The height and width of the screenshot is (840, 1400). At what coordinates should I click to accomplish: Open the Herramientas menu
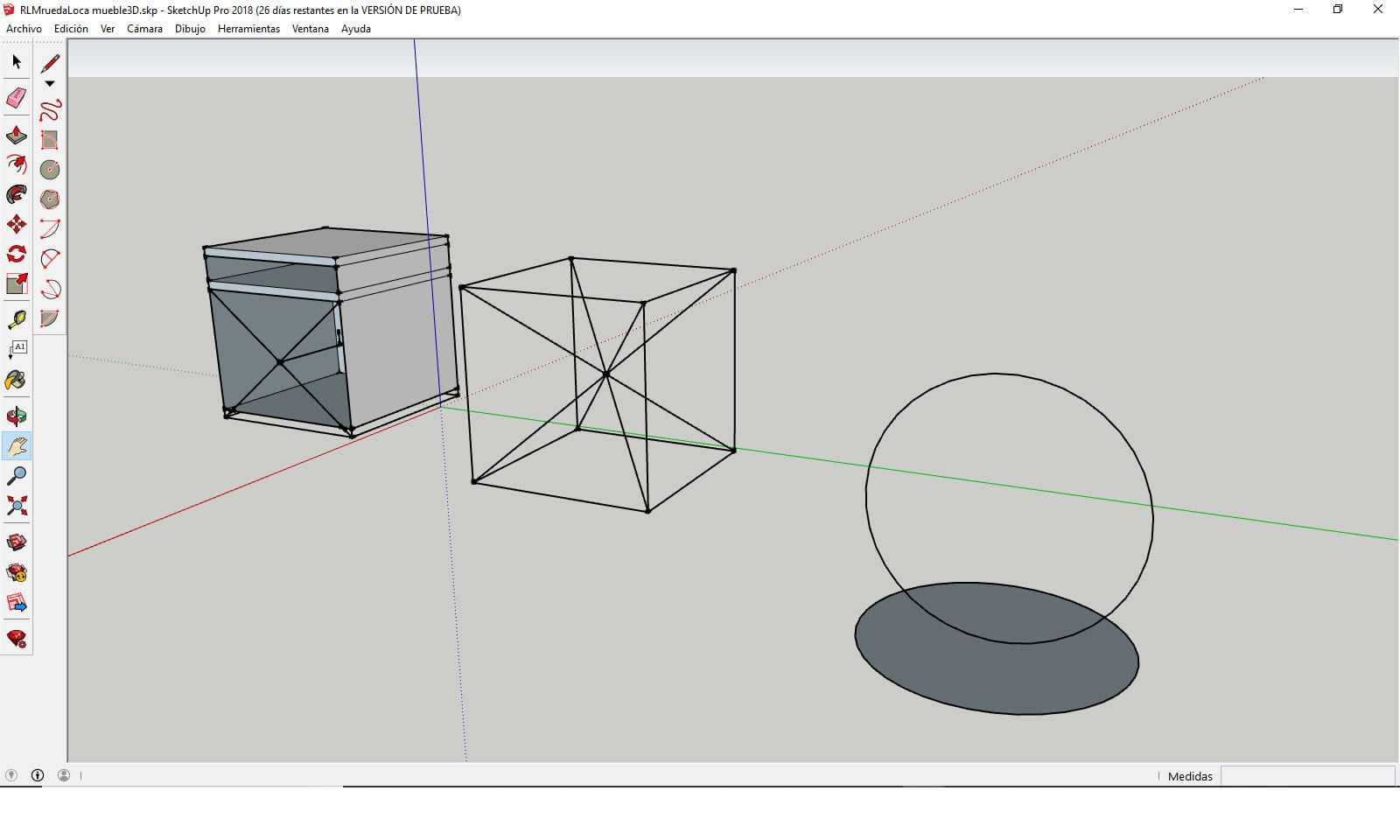coord(248,29)
